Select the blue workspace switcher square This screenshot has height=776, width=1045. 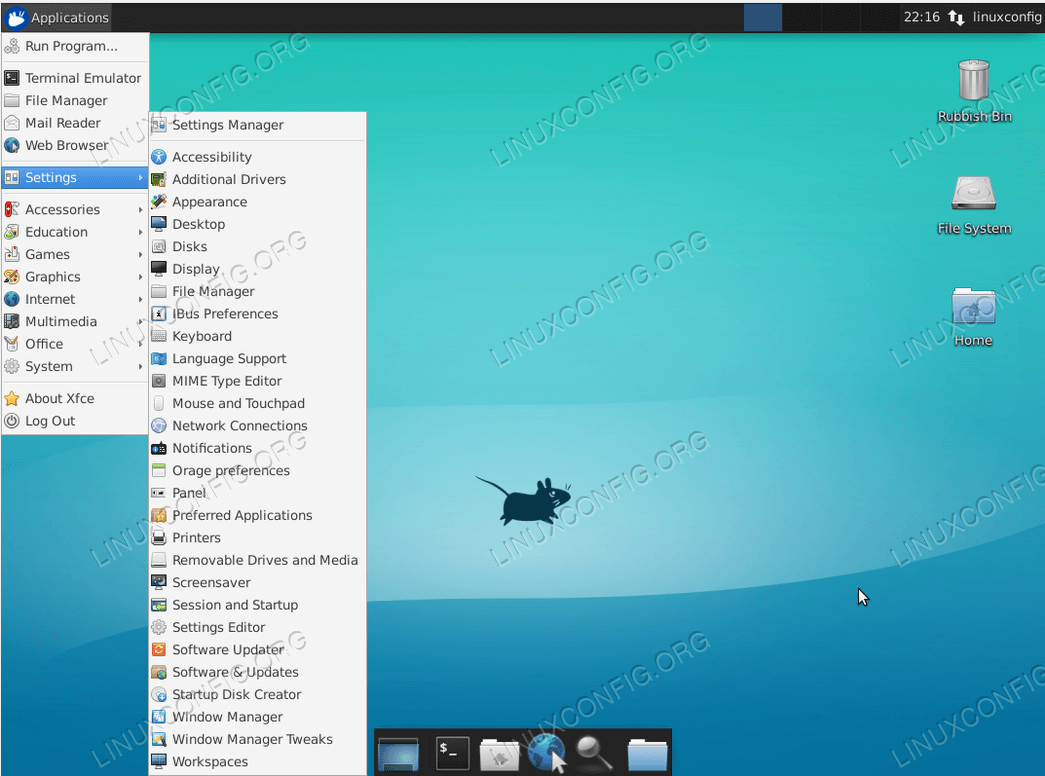point(762,17)
